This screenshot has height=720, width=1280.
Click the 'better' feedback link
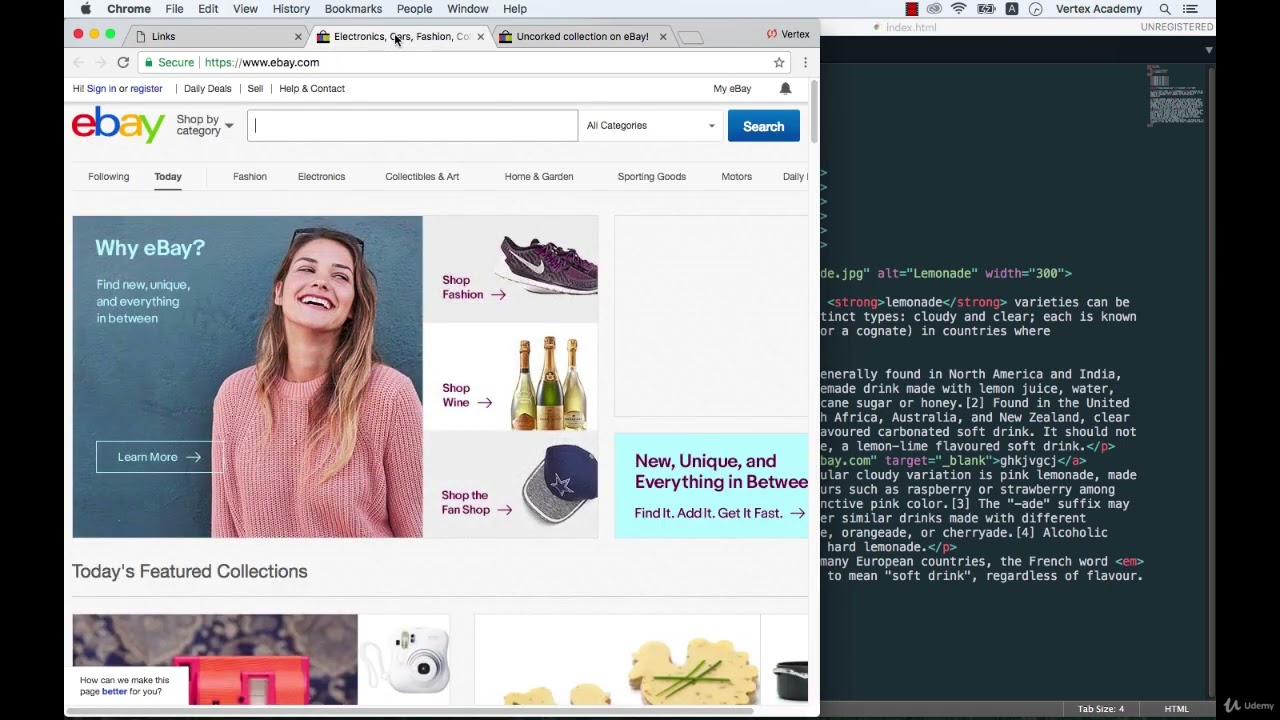tap(114, 691)
